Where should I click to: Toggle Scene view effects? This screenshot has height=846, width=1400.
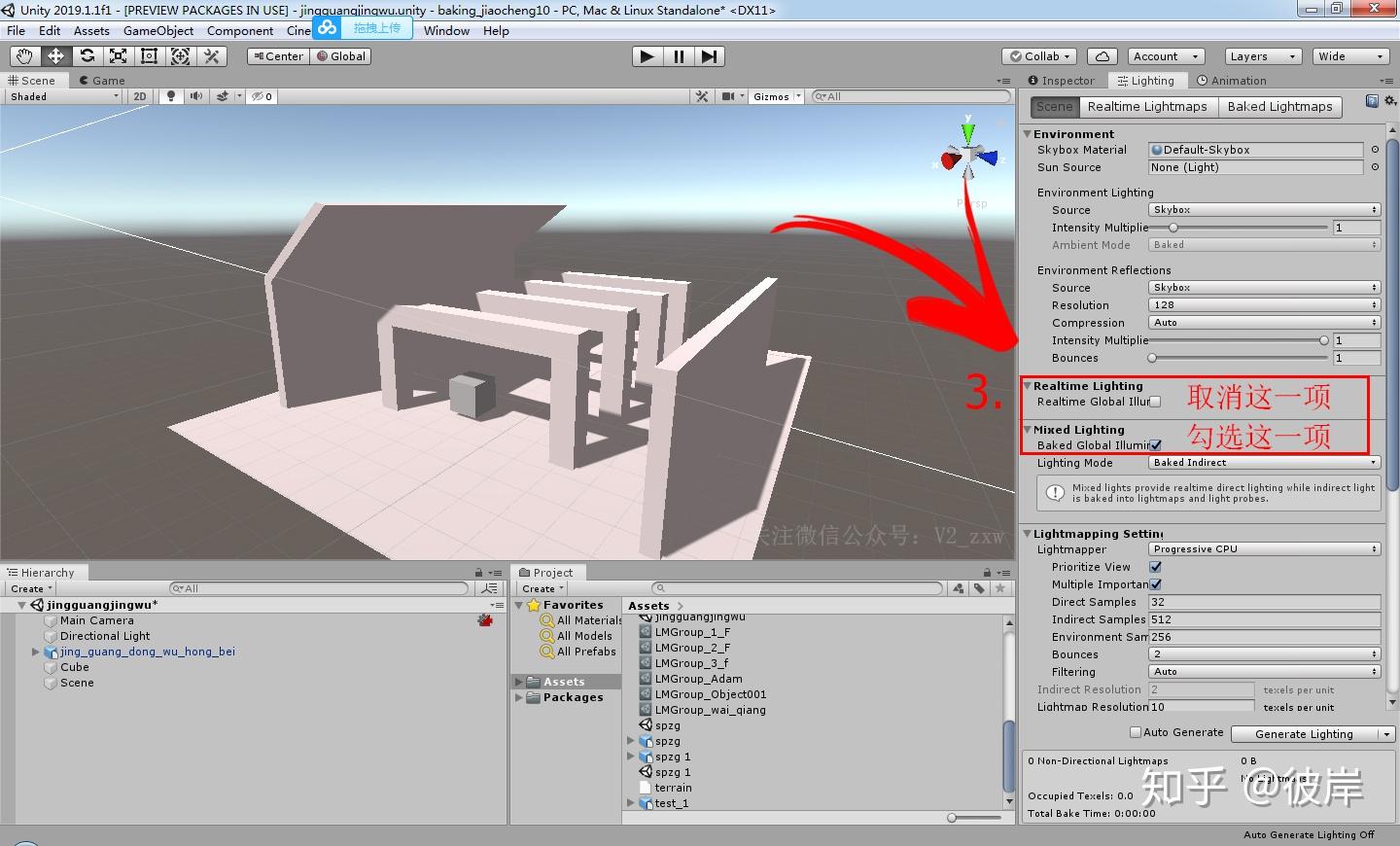click(x=224, y=96)
